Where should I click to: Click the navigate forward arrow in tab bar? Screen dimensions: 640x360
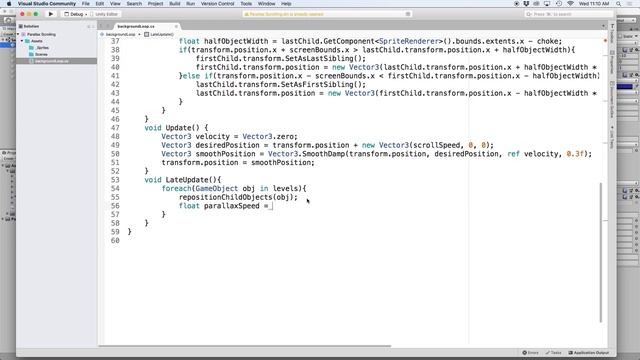pos(109,26)
